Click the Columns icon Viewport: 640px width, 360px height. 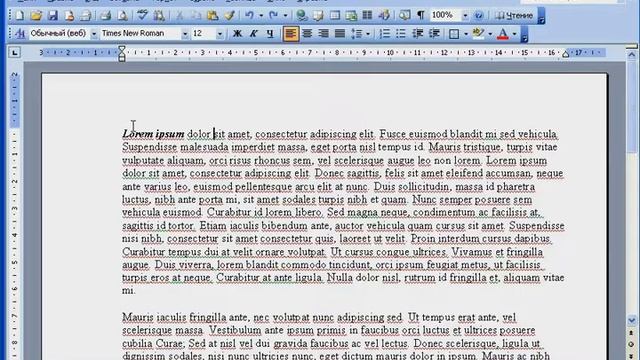367,16
